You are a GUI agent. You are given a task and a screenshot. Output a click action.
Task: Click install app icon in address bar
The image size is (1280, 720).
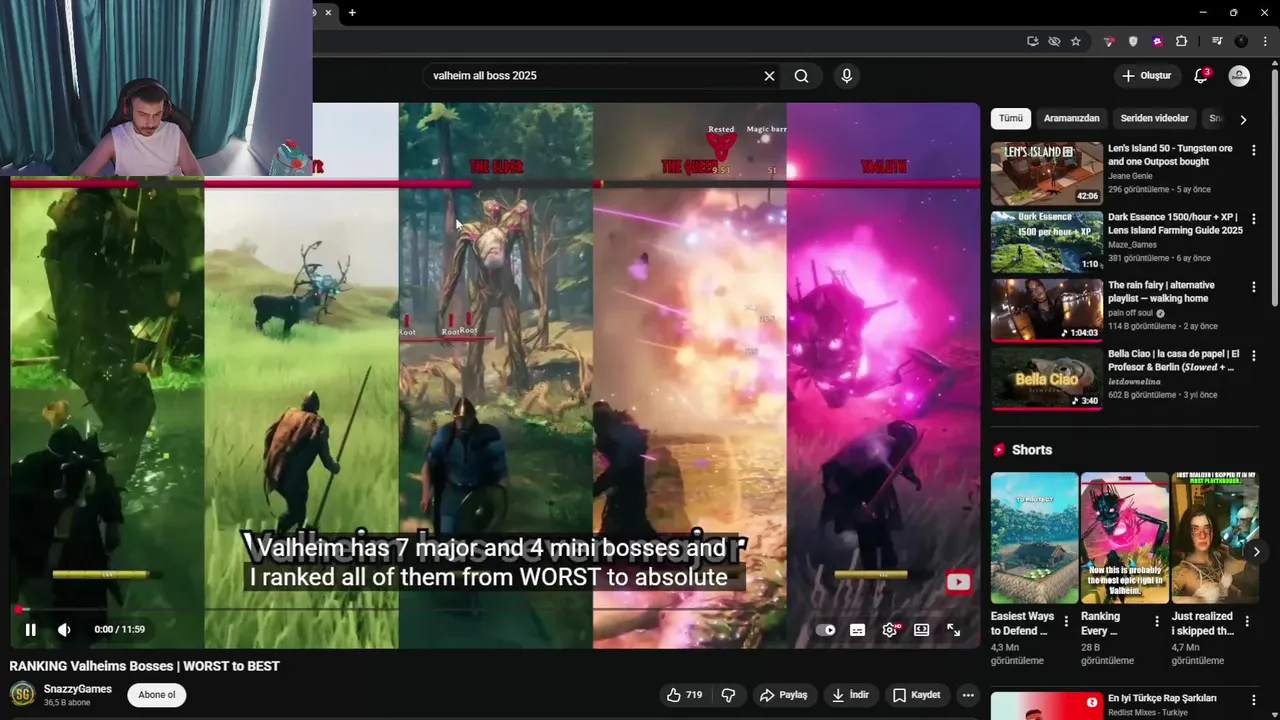(x=1032, y=41)
